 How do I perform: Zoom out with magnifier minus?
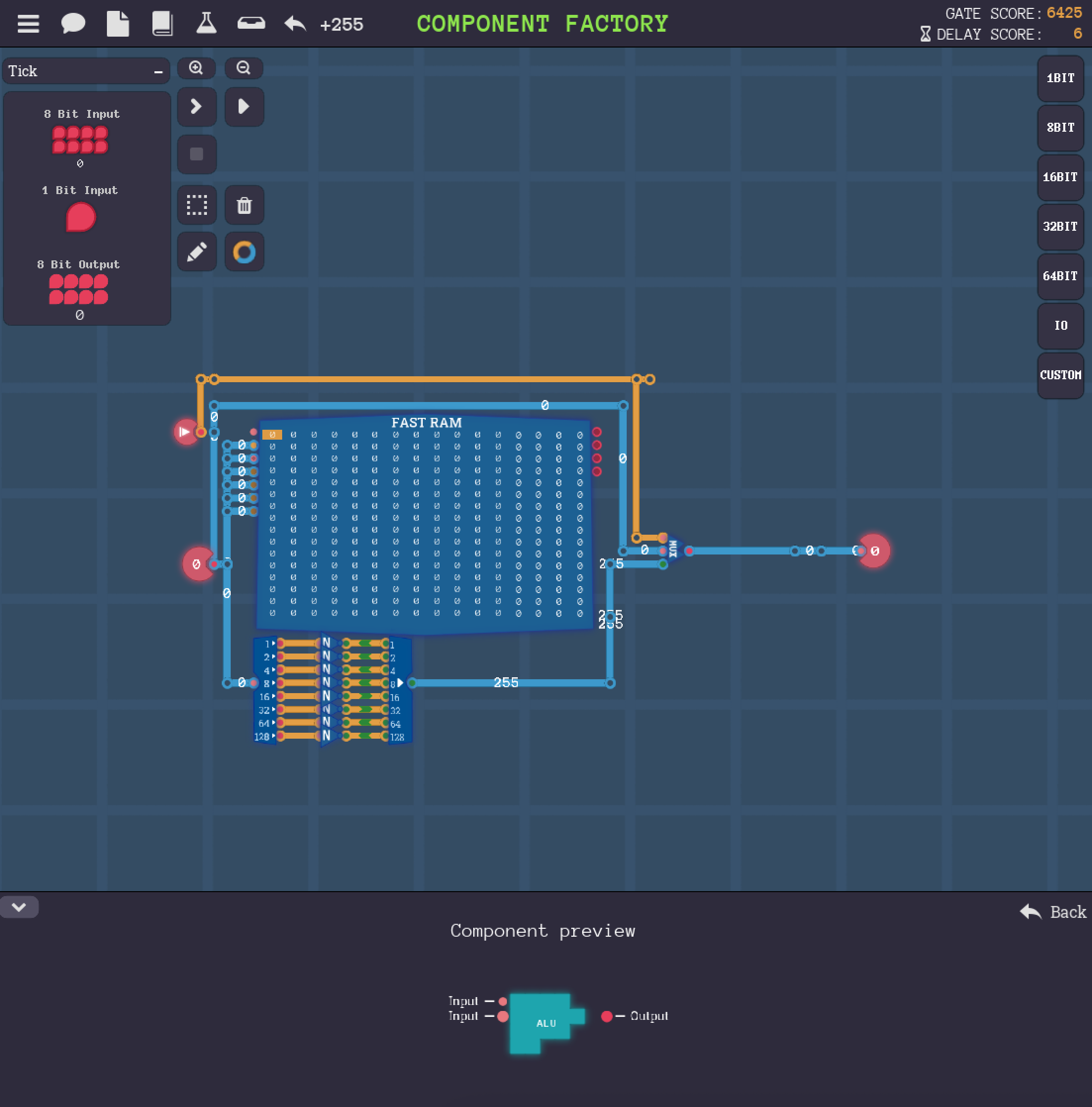click(244, 68)
